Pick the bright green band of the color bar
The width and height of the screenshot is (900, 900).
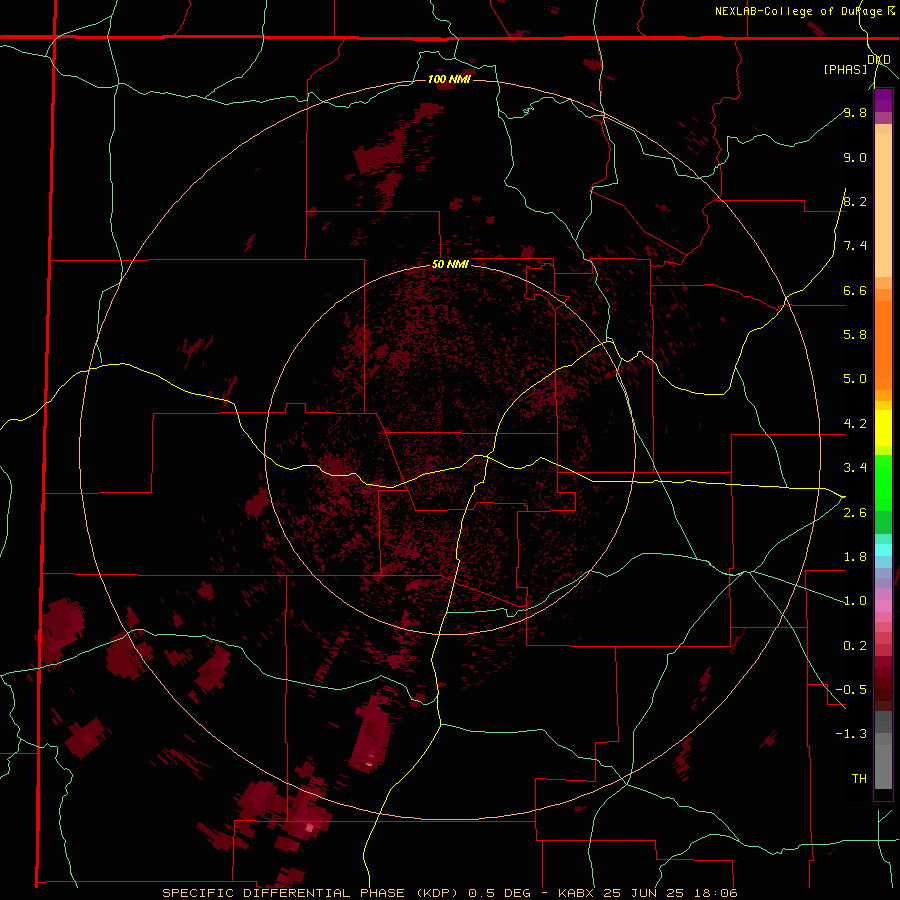click(883, 482)
